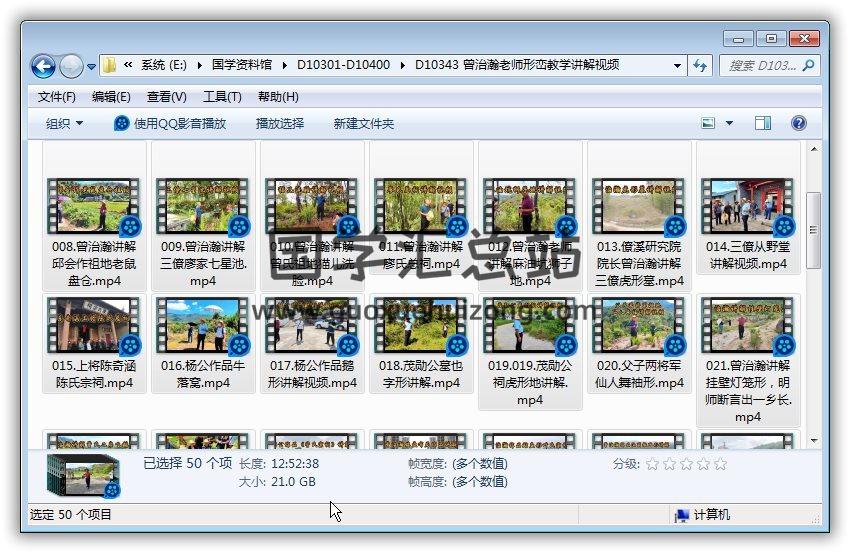The width and height of the screenshot is (850, 553).
Task: Click the search magnifier icon
Action: click(x=808, y=66)
